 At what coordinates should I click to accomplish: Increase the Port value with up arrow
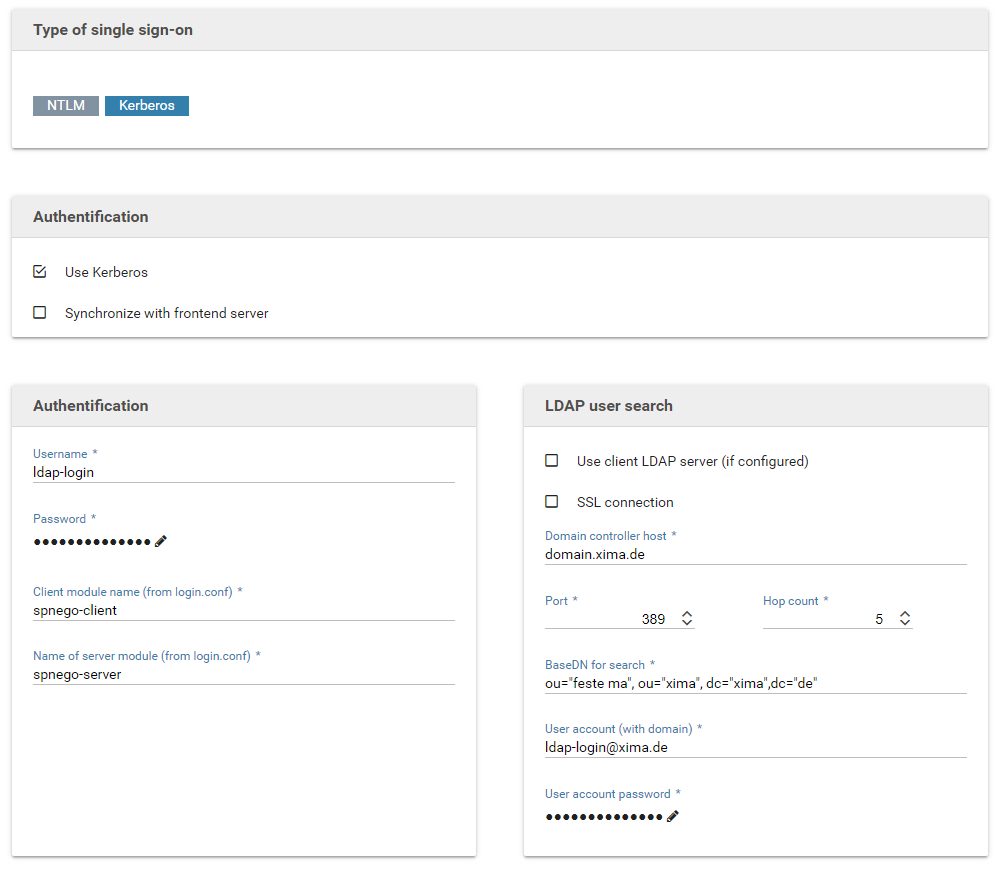pos(687,614)
